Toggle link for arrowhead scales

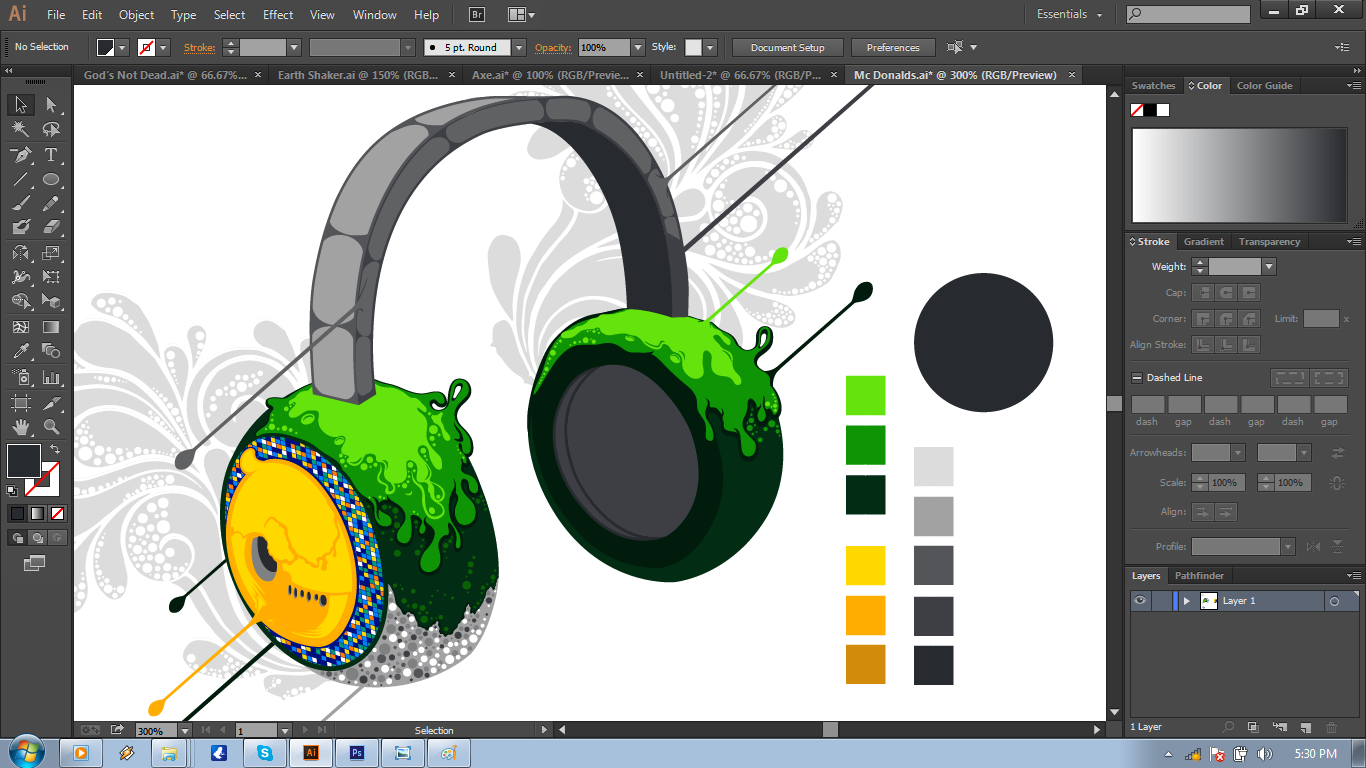tap(1337, 483)
